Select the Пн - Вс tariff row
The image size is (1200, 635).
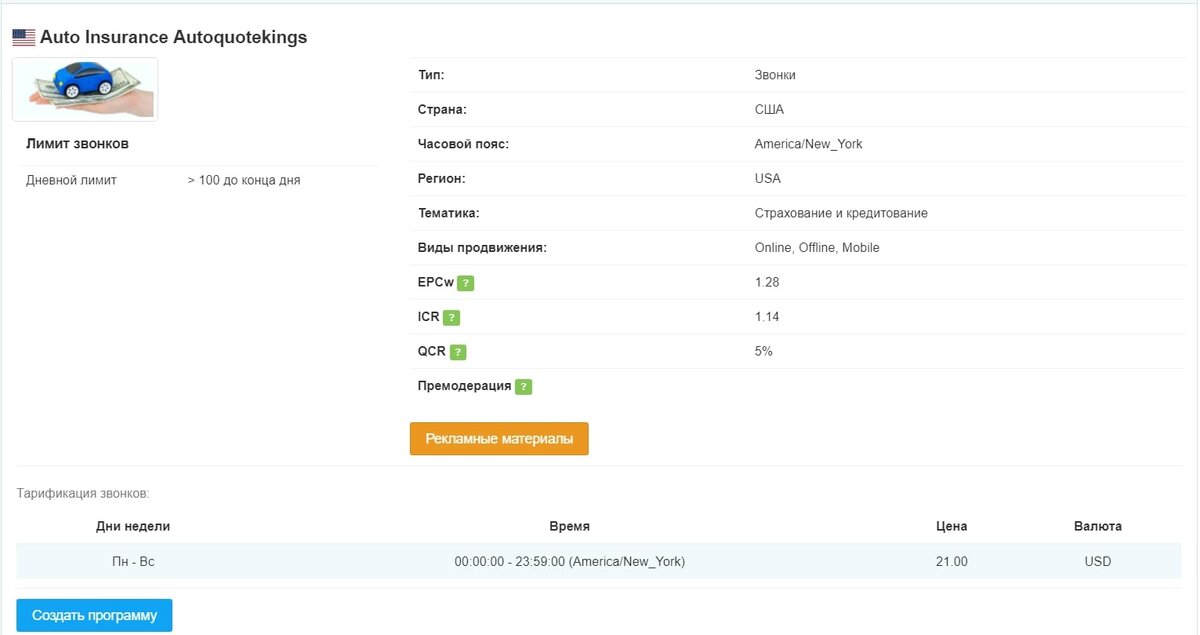pos(600,562)
